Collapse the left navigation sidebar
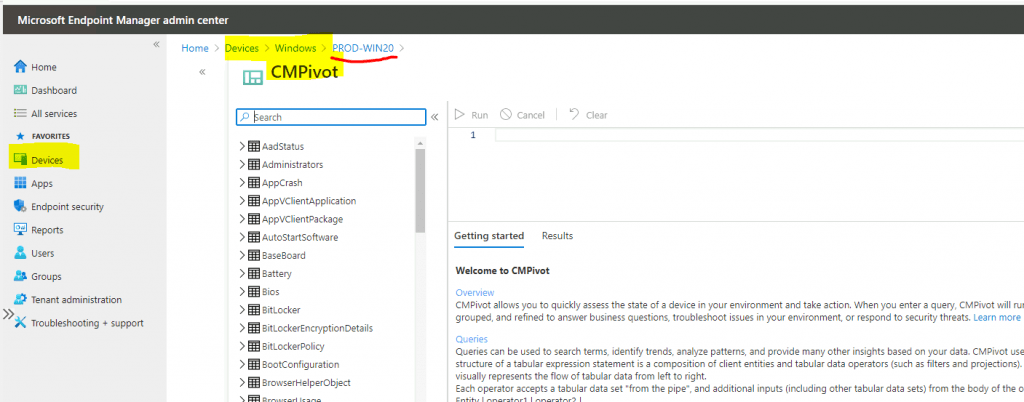 (x=156, y=44)
